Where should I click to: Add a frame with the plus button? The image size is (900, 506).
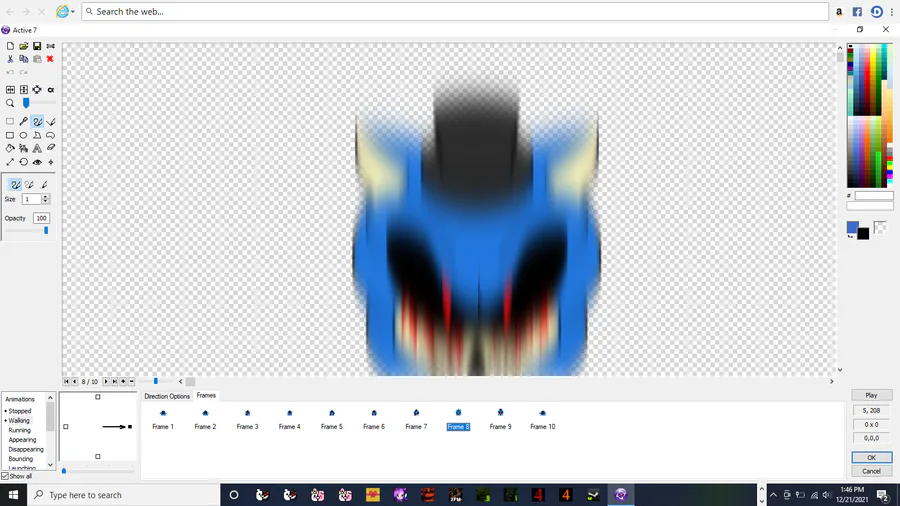[123, 382]
